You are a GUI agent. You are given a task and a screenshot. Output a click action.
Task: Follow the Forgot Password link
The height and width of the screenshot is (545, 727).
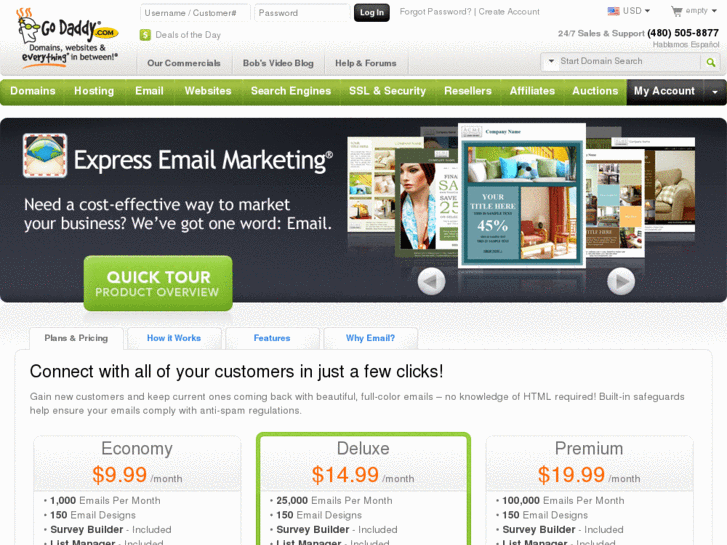click(x=435, y=12)
